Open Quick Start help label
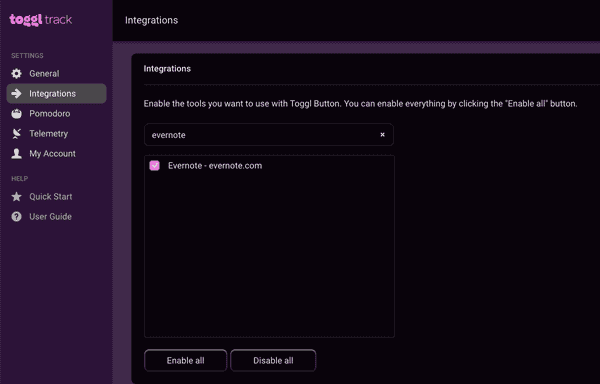 click(x=51, y=197)
